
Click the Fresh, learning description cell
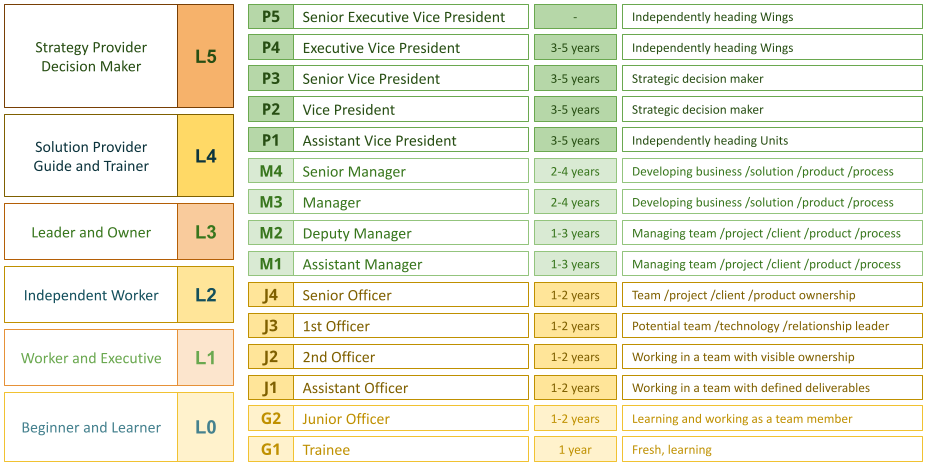(x=771, y=449)
